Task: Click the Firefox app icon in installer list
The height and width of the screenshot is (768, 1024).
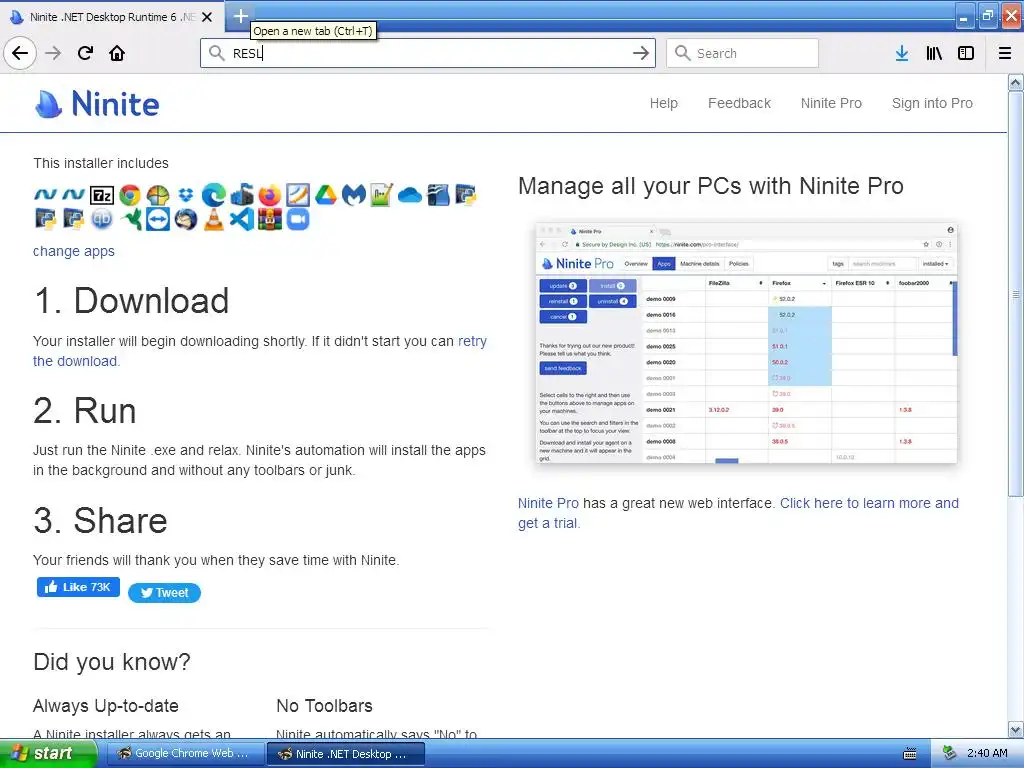Action: coord(269,195)
